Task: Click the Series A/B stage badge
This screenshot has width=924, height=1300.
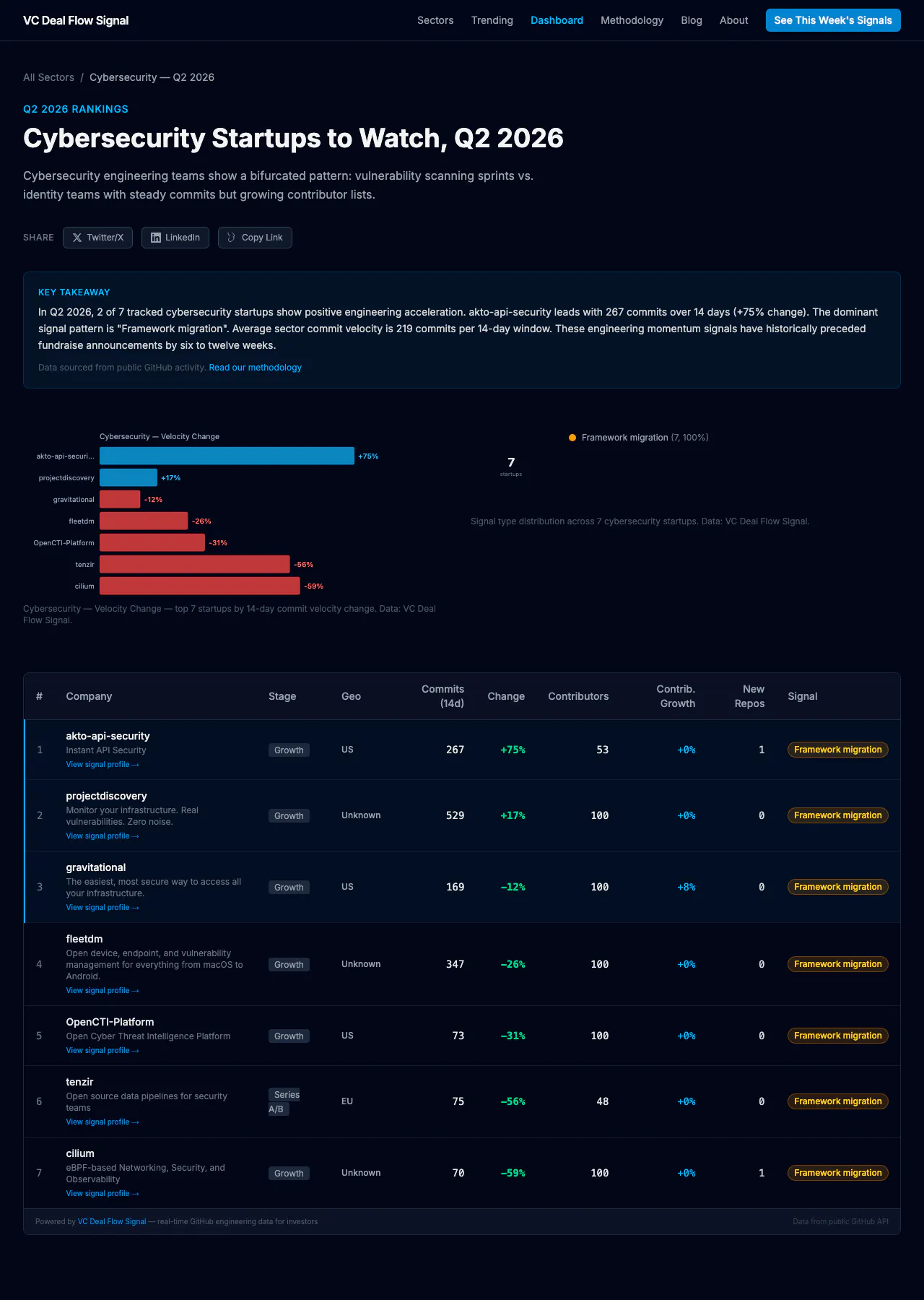Action: (x=284, y=1101)
